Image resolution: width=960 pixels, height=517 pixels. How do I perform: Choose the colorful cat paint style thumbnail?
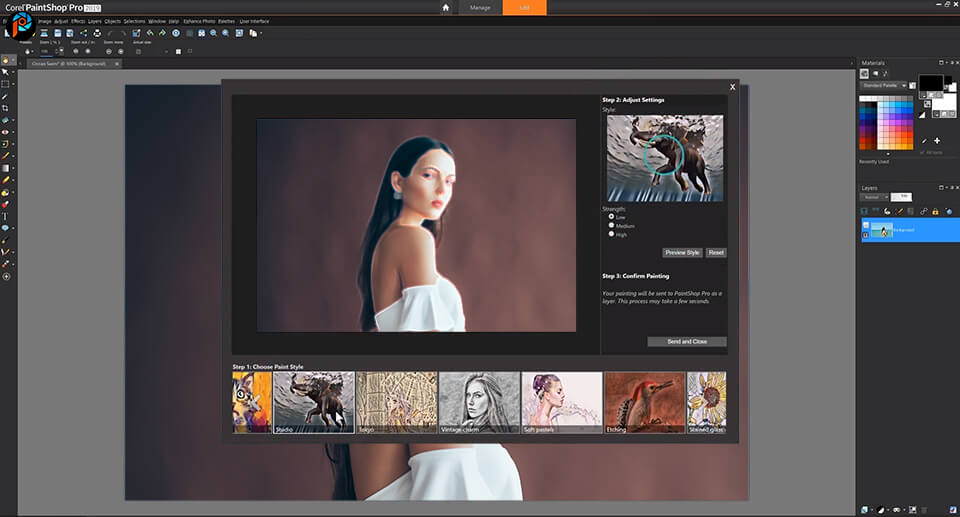point(252,402)
